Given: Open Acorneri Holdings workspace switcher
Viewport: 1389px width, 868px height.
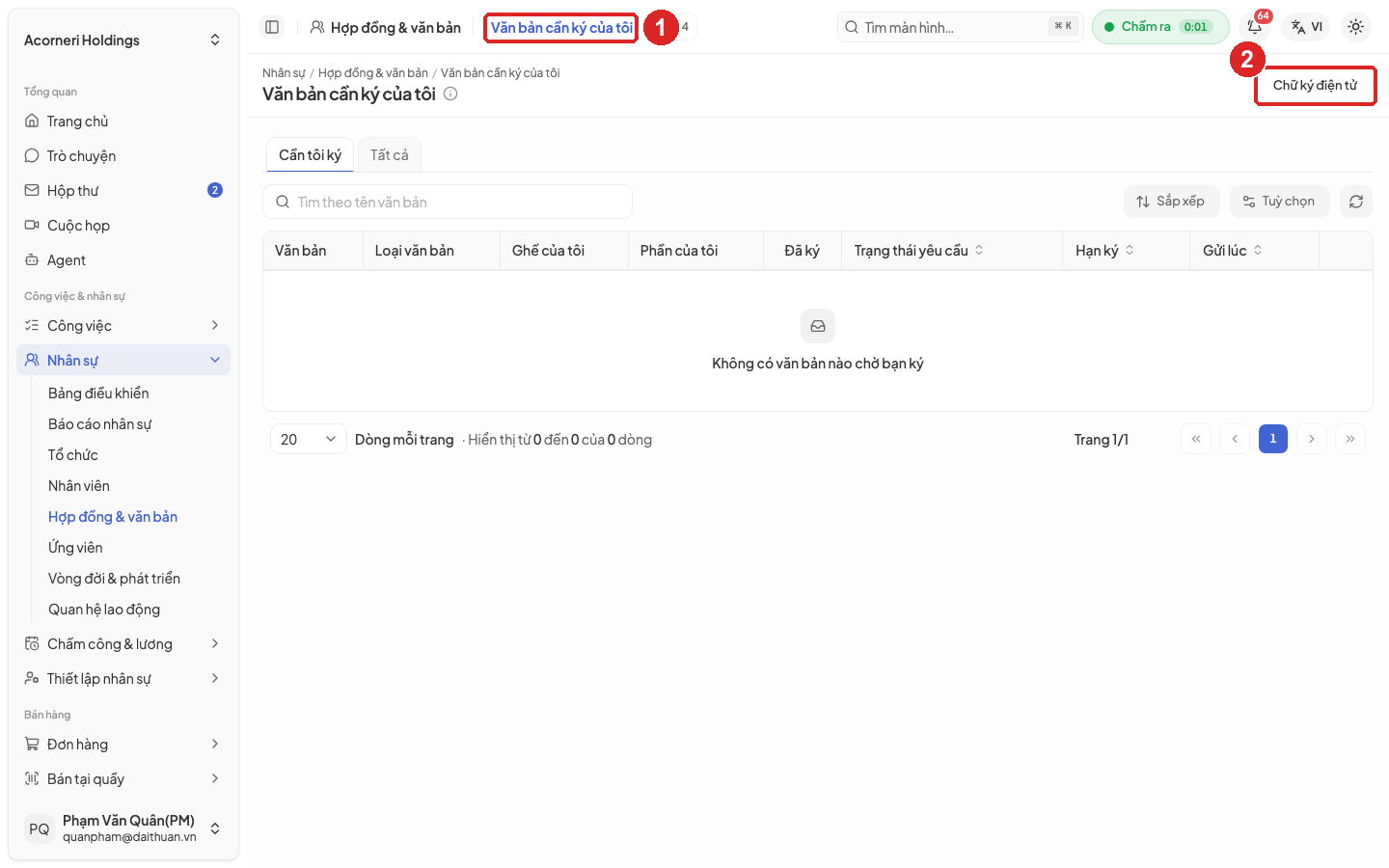Looking at the screenshot, I should (123, 41).
